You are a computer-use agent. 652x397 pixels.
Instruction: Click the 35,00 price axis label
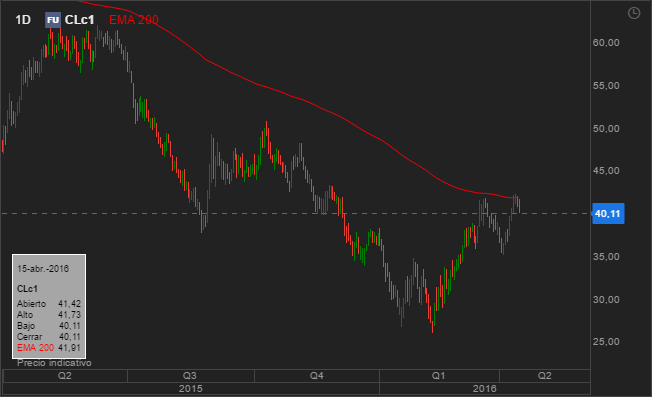coord(606,257)
